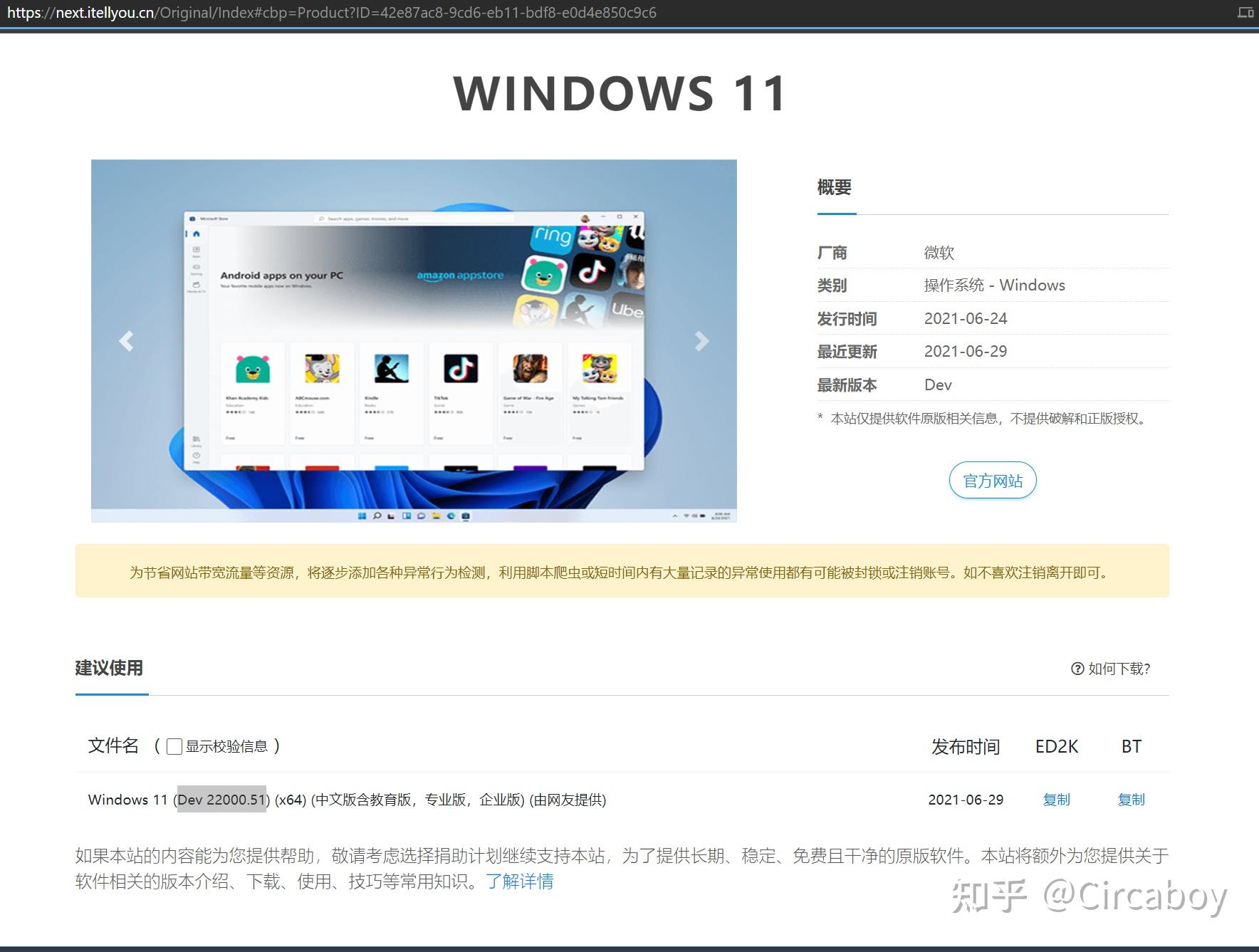This screenshot has width=1259, height=952.
Task: Click the 文件名 column header
Action: (x=113, y=746)
